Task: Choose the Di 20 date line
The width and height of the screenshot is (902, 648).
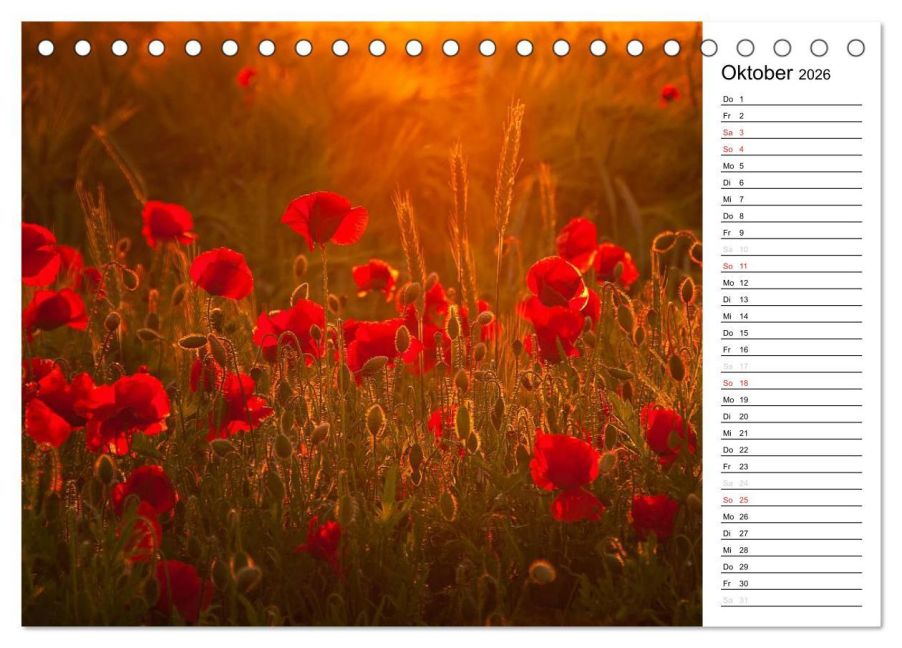Action: [x=792, y=416]
